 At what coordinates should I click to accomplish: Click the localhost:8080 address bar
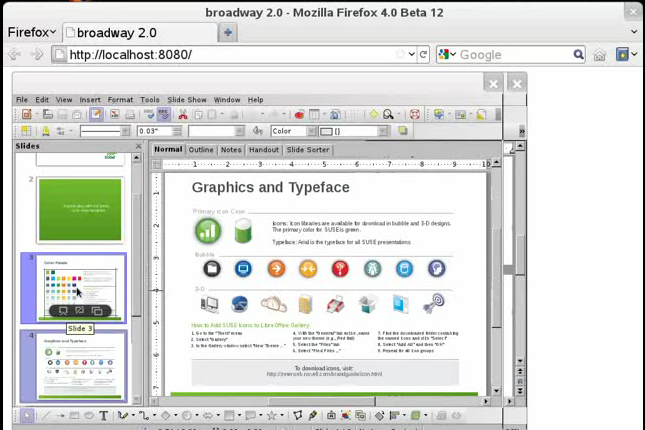point(230,54)
